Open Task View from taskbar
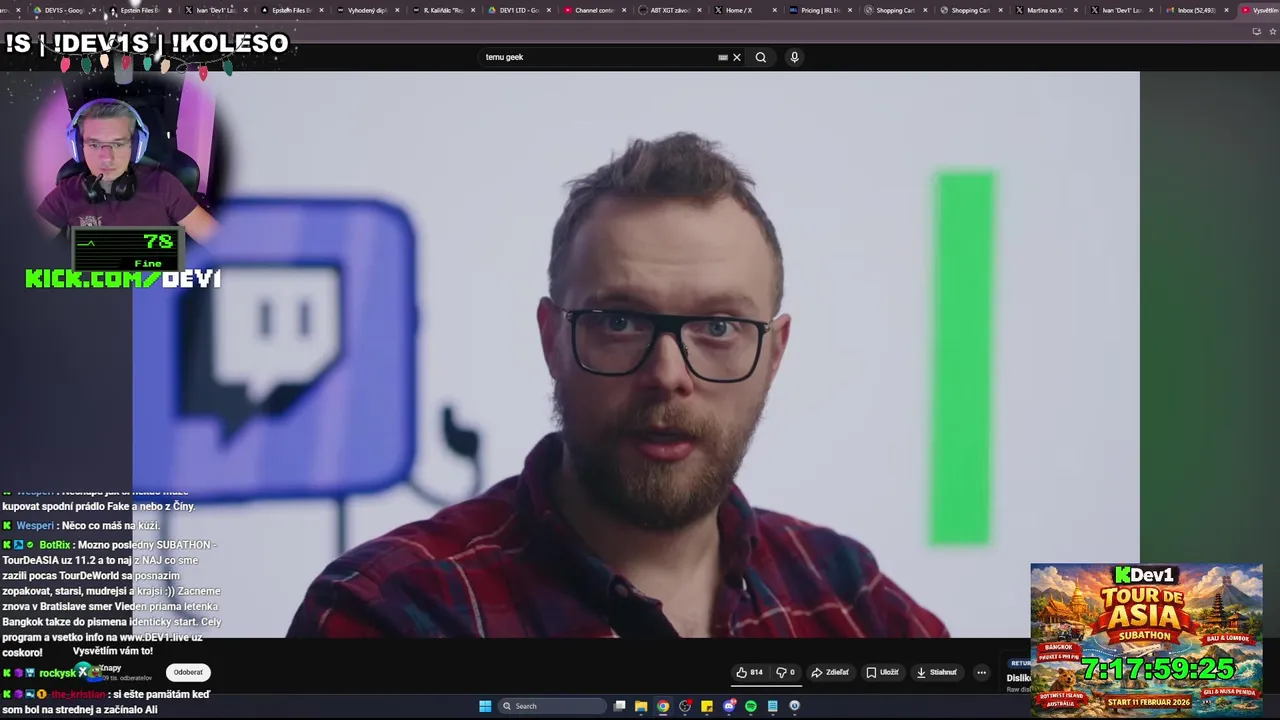The image size is (1280, 720). coord(620,706)
